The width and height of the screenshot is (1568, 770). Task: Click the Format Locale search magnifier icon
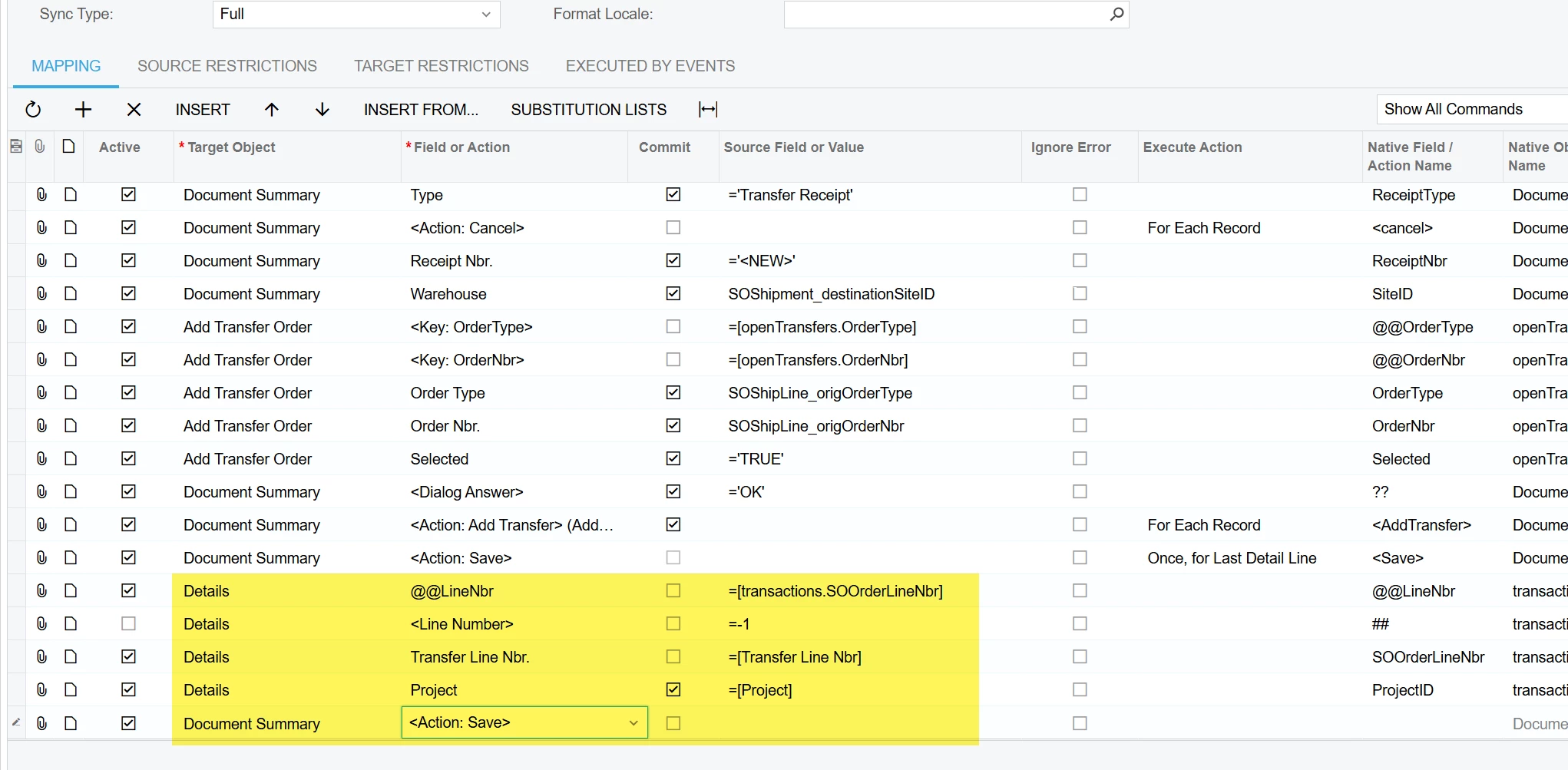pyautogui.click(x=1116, y=14)
